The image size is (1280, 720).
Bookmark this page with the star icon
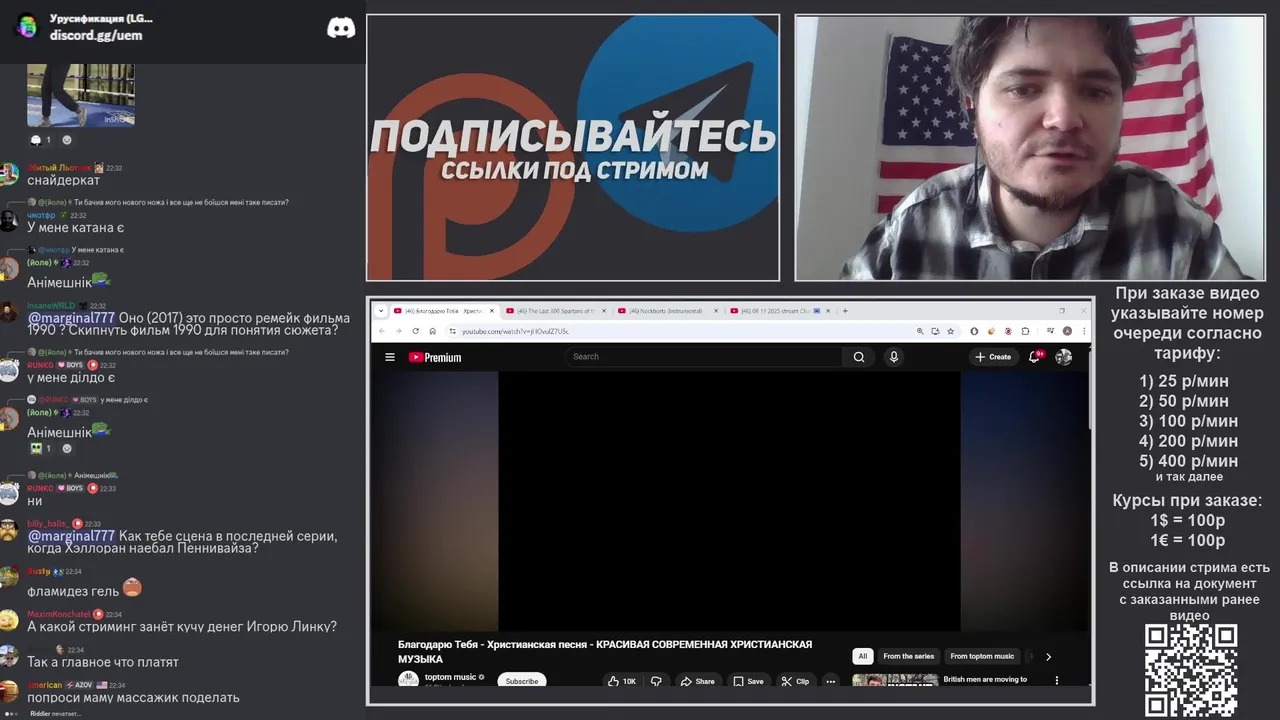coord(950,331)
